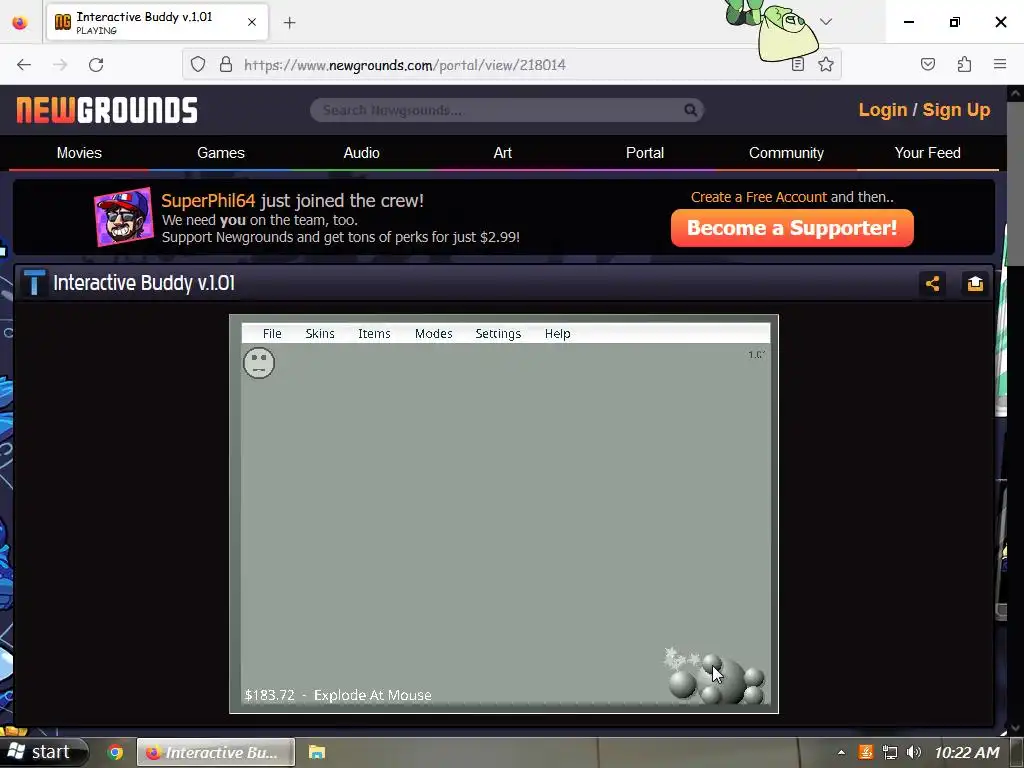The image size is (1024, 768).
Task: Open the Sign Up link
Action: click(956, 110)
